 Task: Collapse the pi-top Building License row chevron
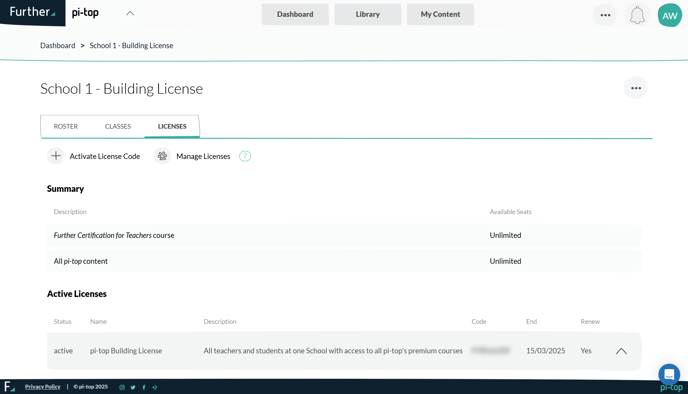621,351
